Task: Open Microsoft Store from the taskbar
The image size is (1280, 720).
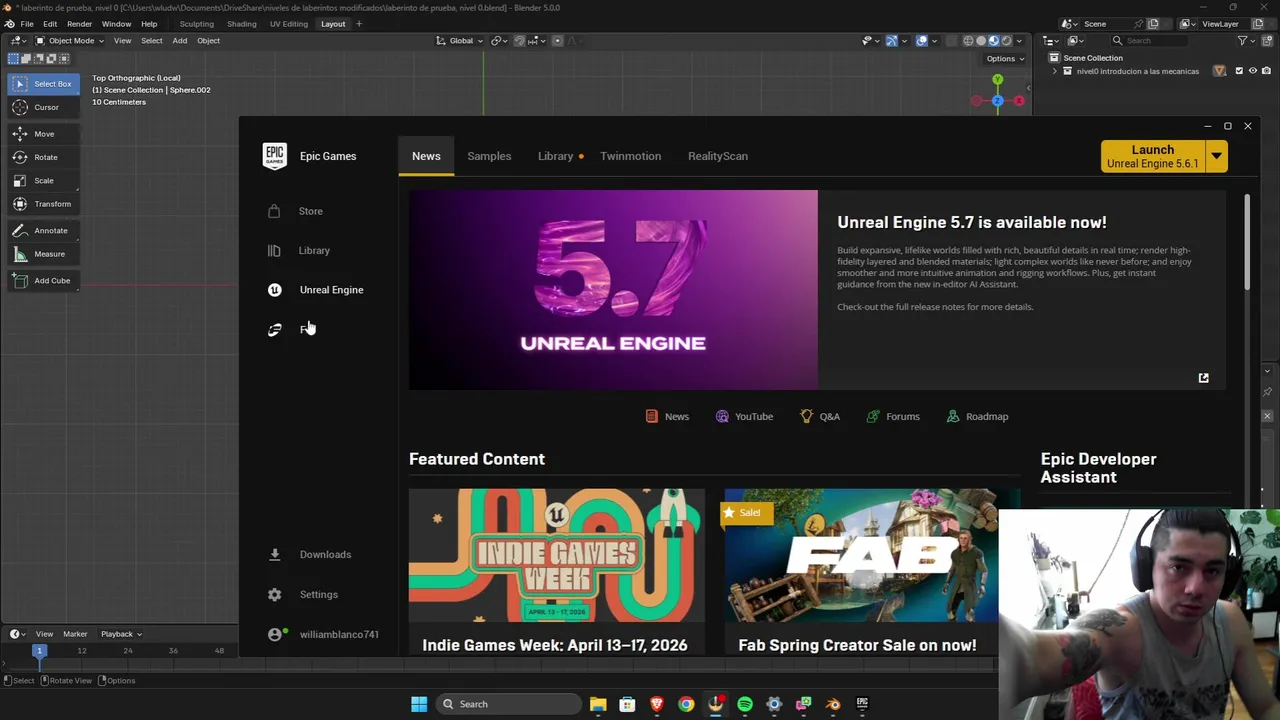Action: click(627, 704)
